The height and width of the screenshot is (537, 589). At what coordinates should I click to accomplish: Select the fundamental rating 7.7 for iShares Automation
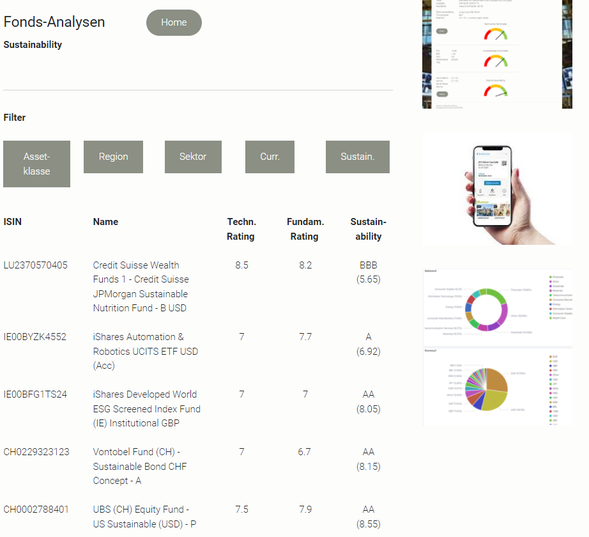tap(305, 337)
